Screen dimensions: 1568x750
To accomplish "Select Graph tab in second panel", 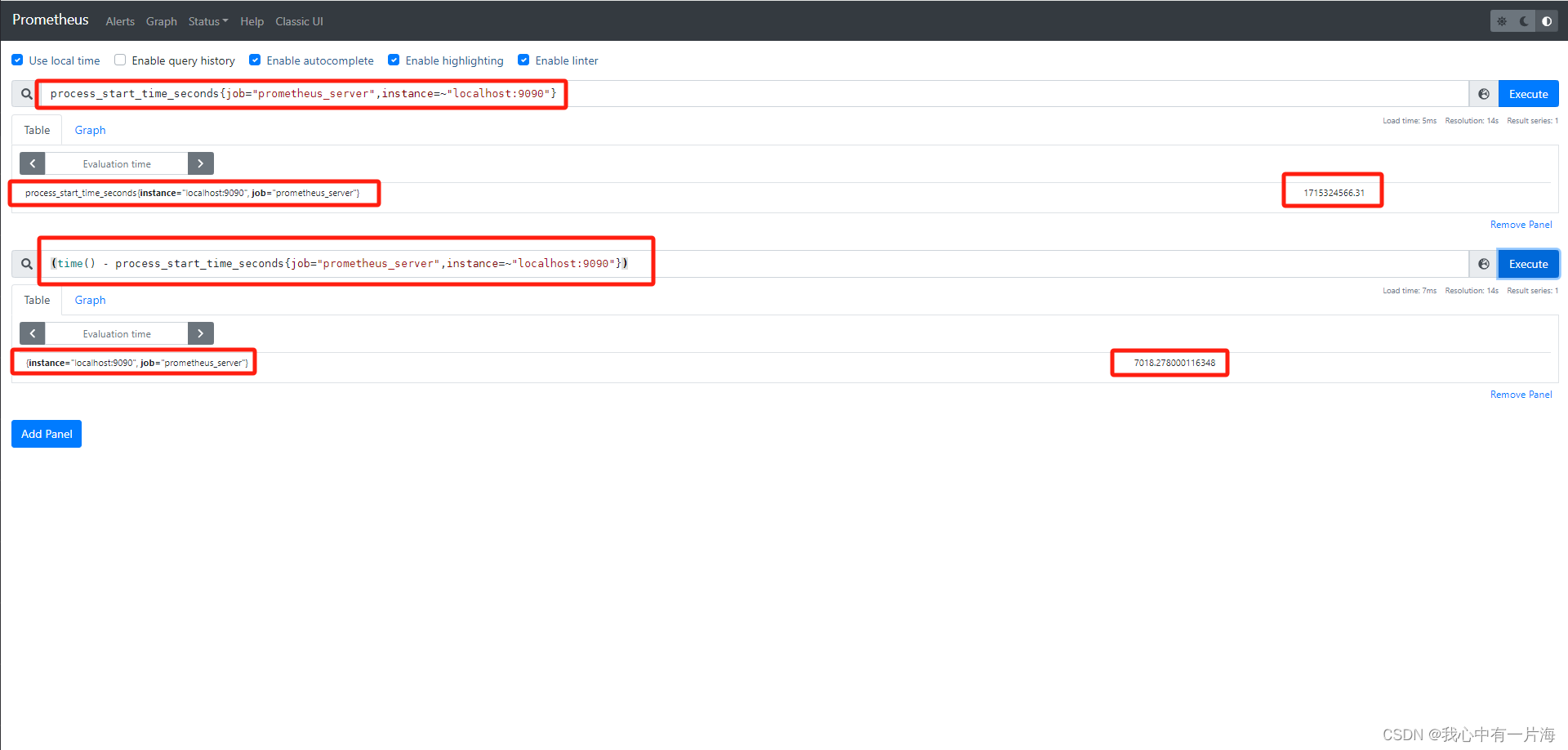I will point(90,300).
